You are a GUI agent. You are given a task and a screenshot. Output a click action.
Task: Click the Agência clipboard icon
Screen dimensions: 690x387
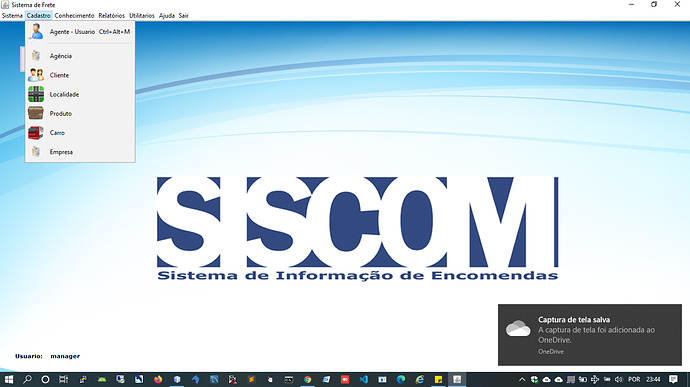pyautogui.click(x=36, y=56)
